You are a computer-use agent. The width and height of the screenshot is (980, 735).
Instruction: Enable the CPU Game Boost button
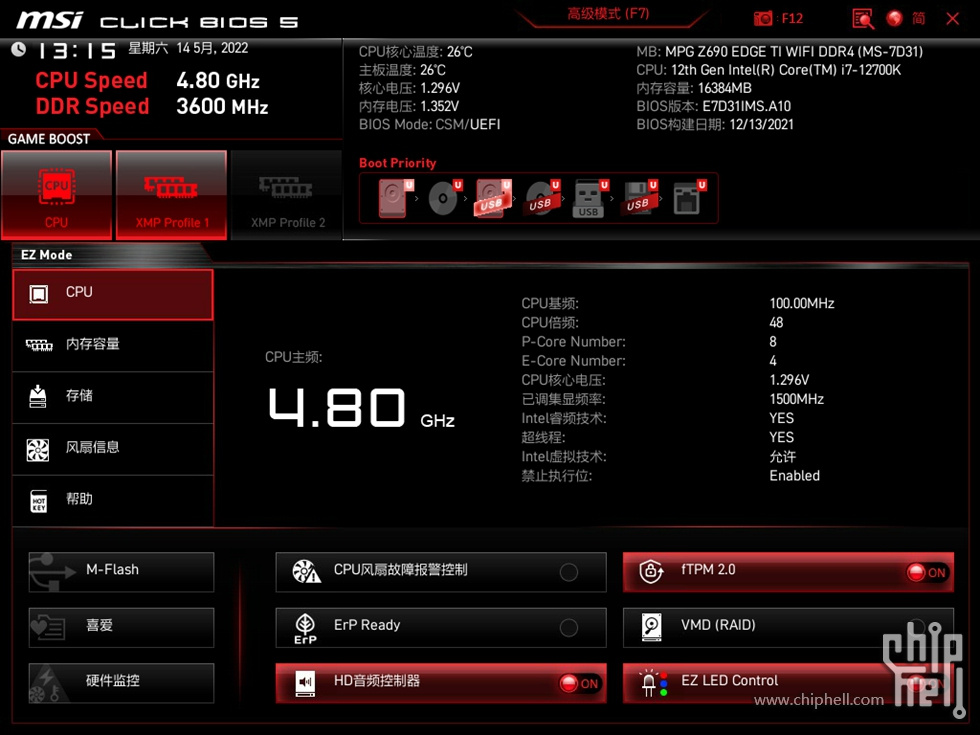click(x=56, y=195)
